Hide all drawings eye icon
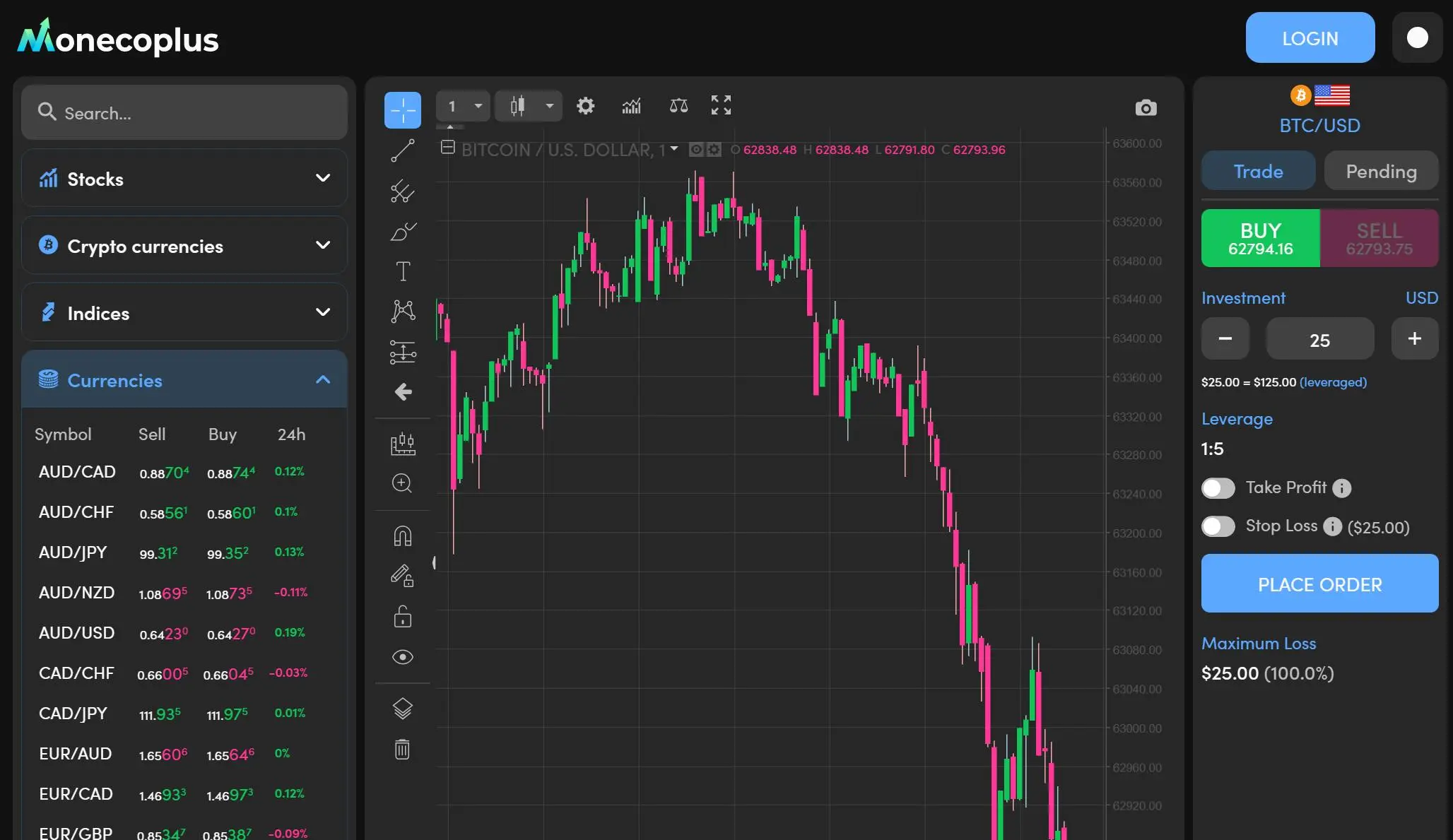 point(402,657)
